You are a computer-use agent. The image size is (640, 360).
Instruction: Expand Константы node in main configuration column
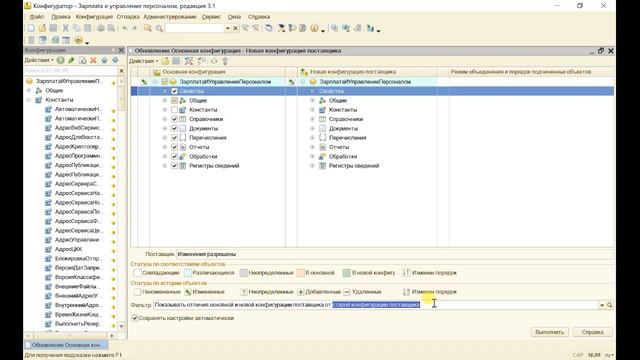click(x=164, y=110)
